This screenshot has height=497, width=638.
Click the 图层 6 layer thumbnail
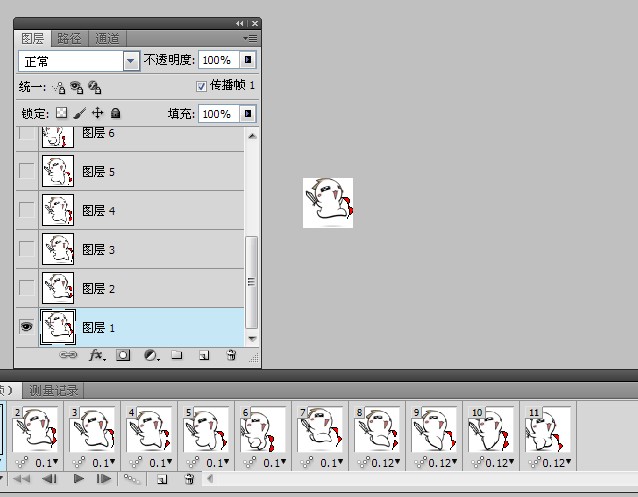click(58, 137)
